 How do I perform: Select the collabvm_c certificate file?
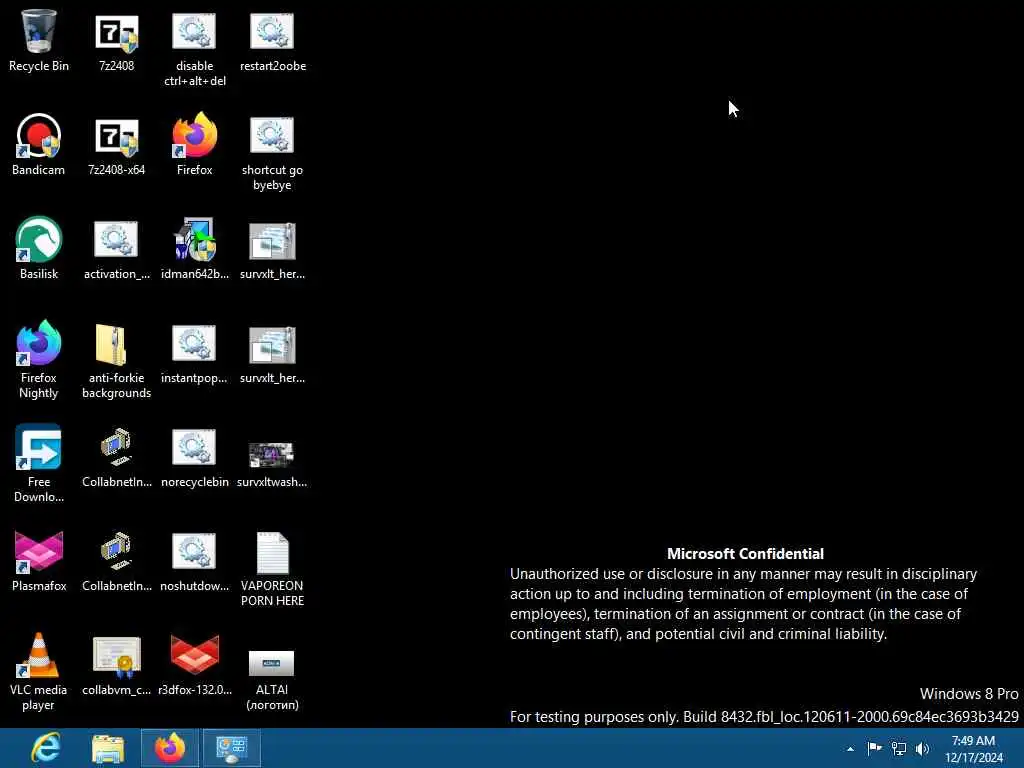point(116,664)
